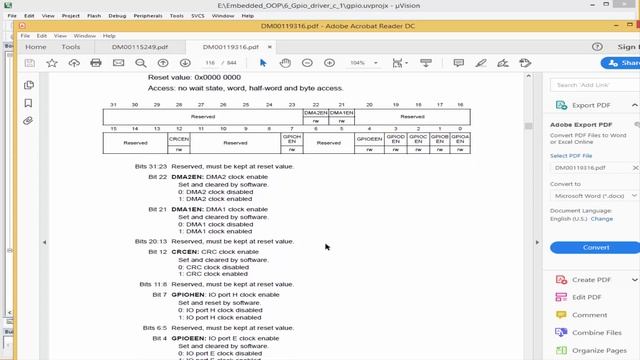Open the stamp tool icon

pyautogui.click(x=525, y=63)
